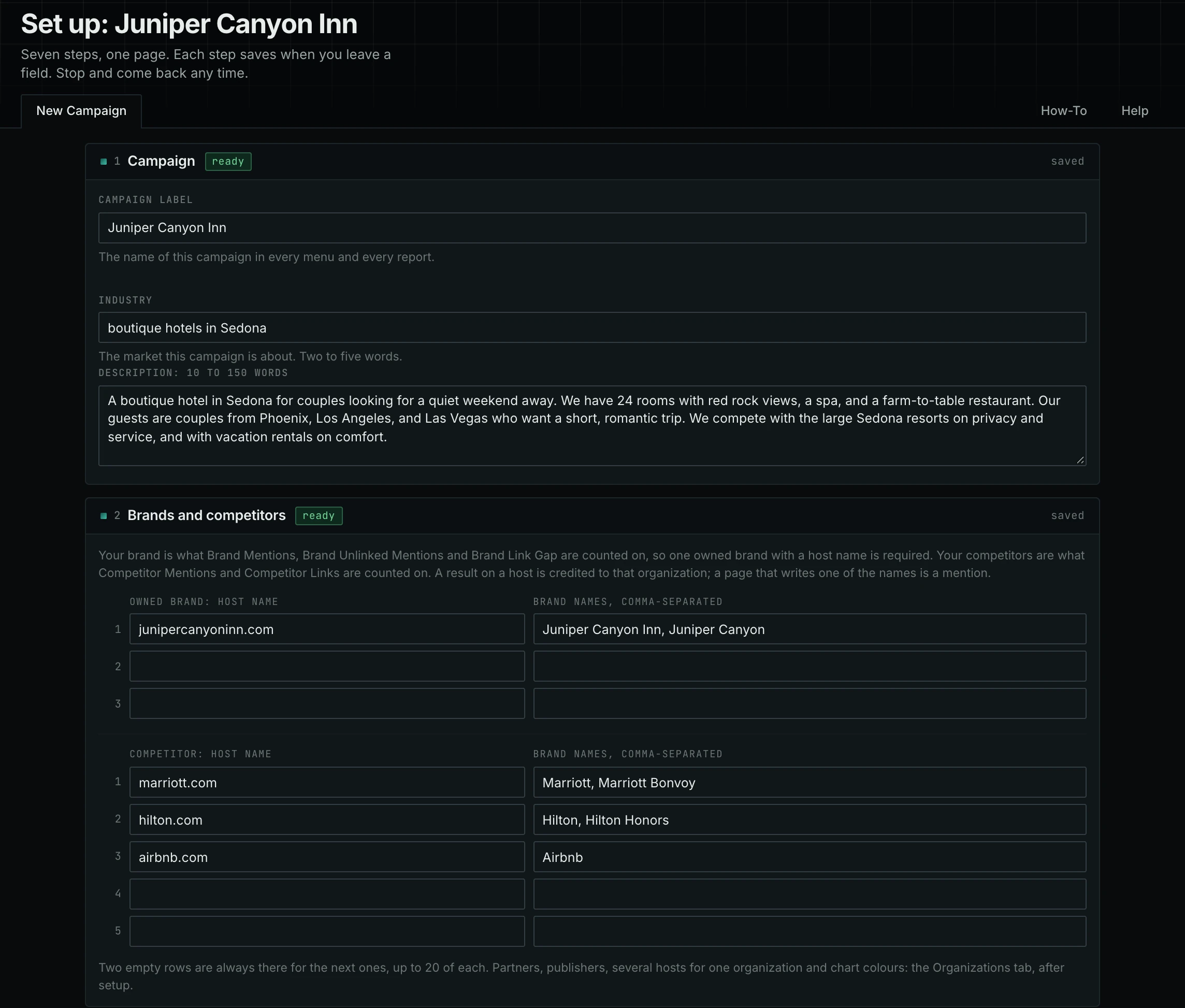The height and width of the screenshot is (1008, 1185).
Task: Click the Campaign Label input field
Action: coord(592,228)
